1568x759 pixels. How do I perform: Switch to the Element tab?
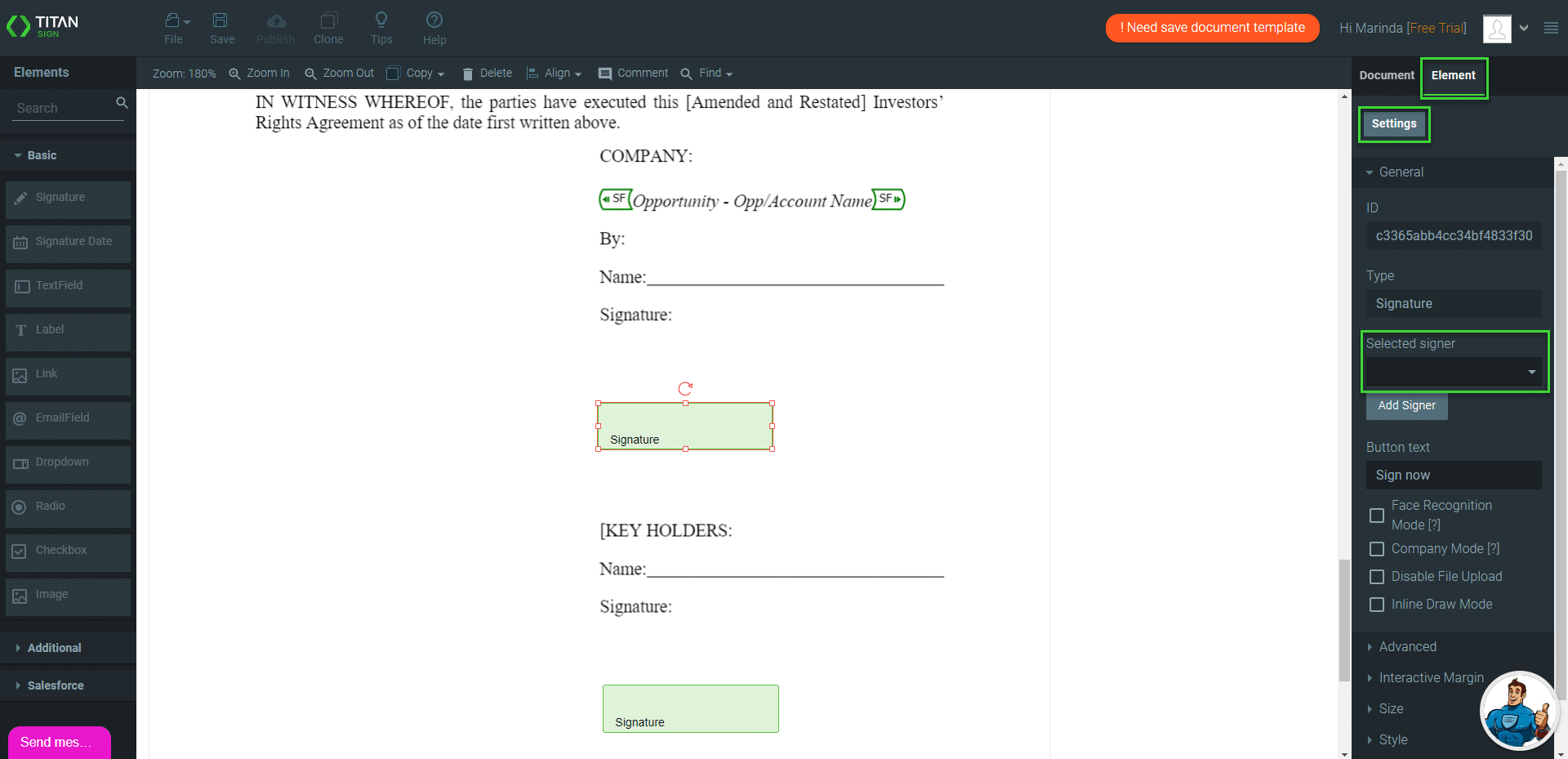pyautogui.click(x=1454, y=75)
